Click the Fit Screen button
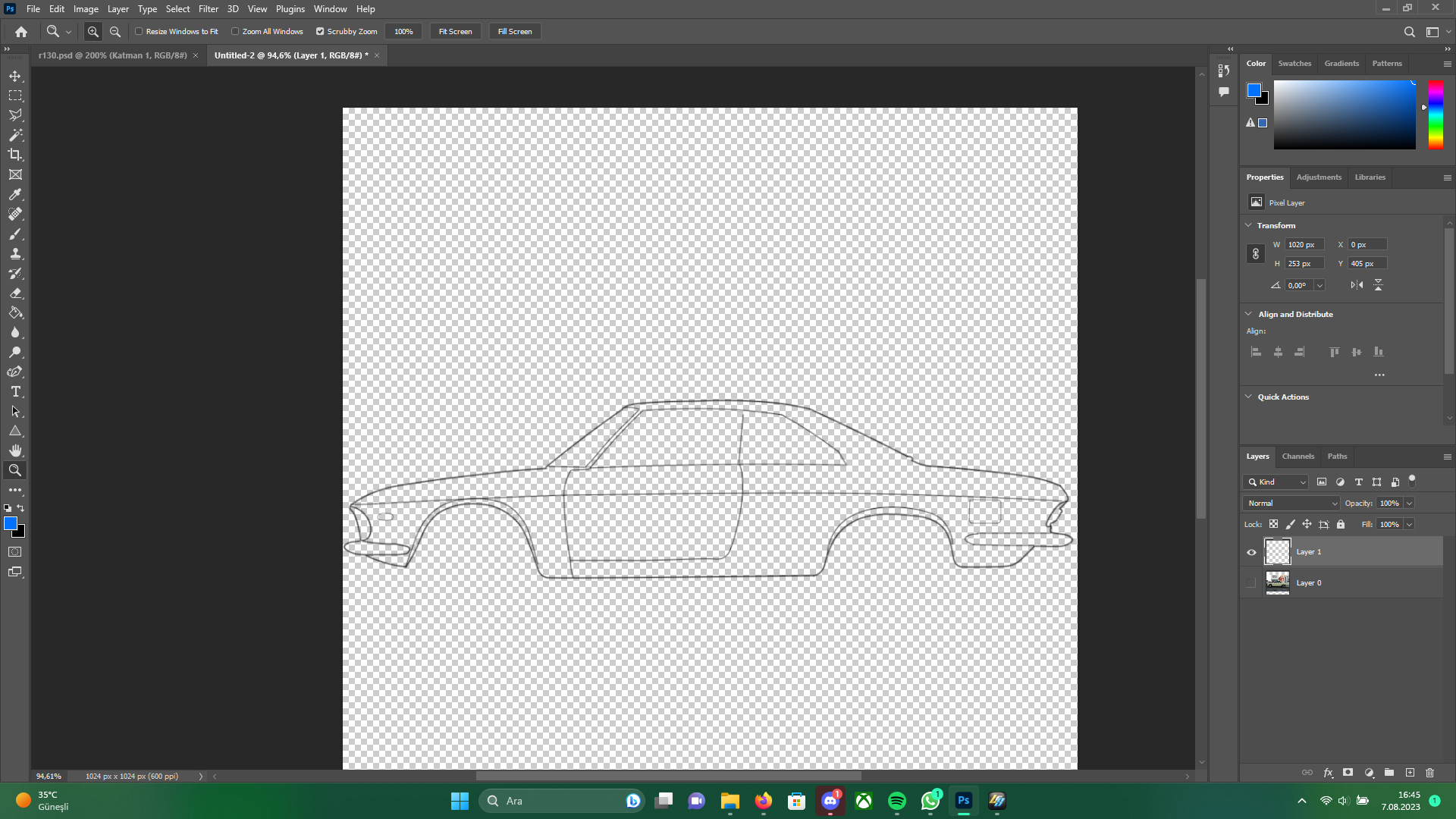This screenshot has height=819, width=1456. 455,32
